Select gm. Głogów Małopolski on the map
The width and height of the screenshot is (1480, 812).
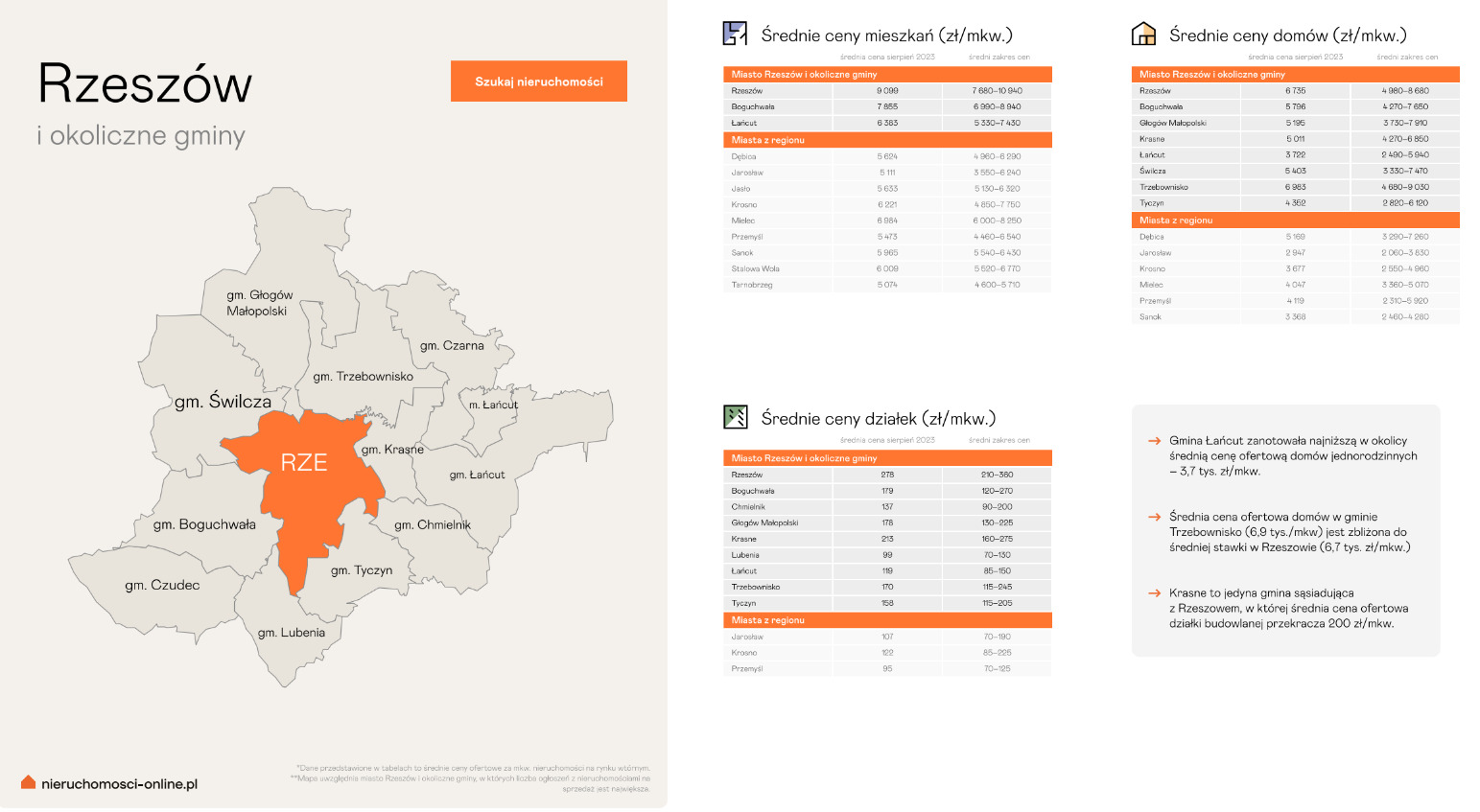pyautogui.click(x=259, y=303)
